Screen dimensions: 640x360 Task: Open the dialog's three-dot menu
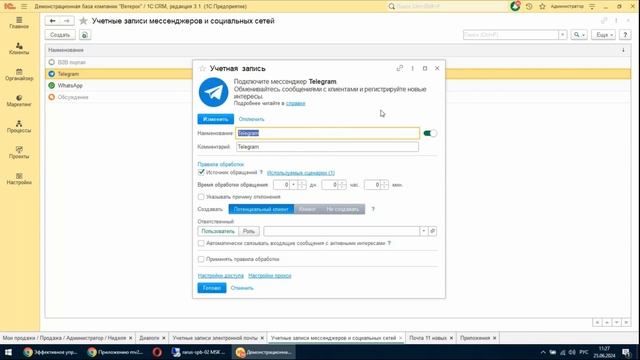tap(412, 68)
